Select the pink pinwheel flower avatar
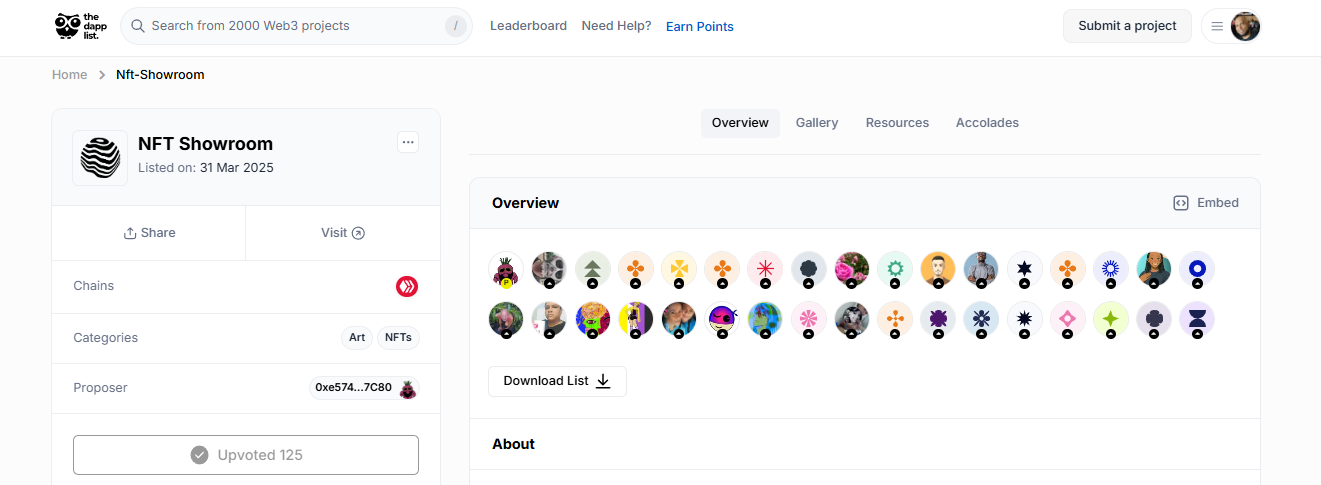The width and height of the screenshot is (1321, 485). tap(809, 319)
